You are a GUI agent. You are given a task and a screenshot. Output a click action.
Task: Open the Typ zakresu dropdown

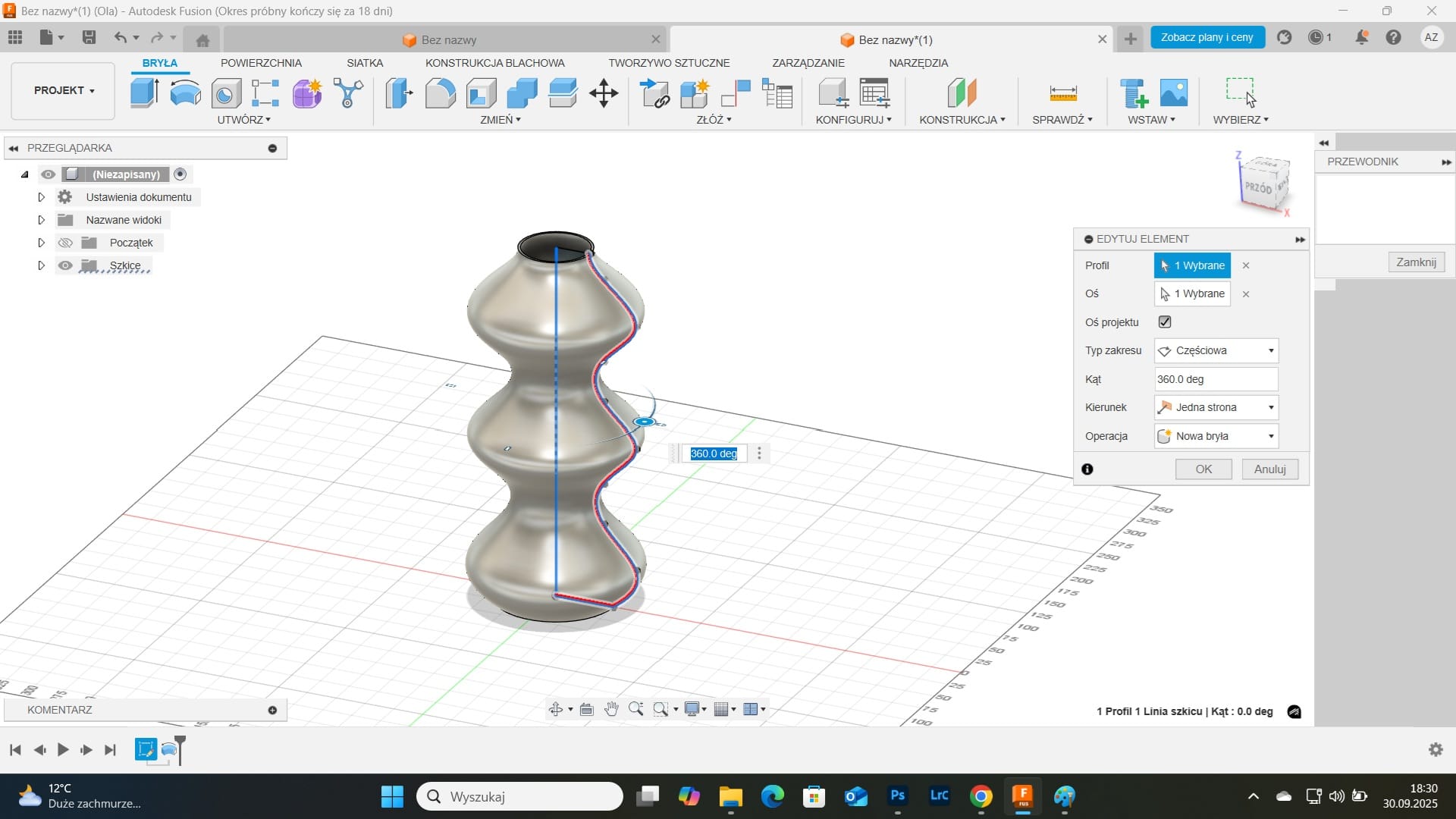point(1216,350)
